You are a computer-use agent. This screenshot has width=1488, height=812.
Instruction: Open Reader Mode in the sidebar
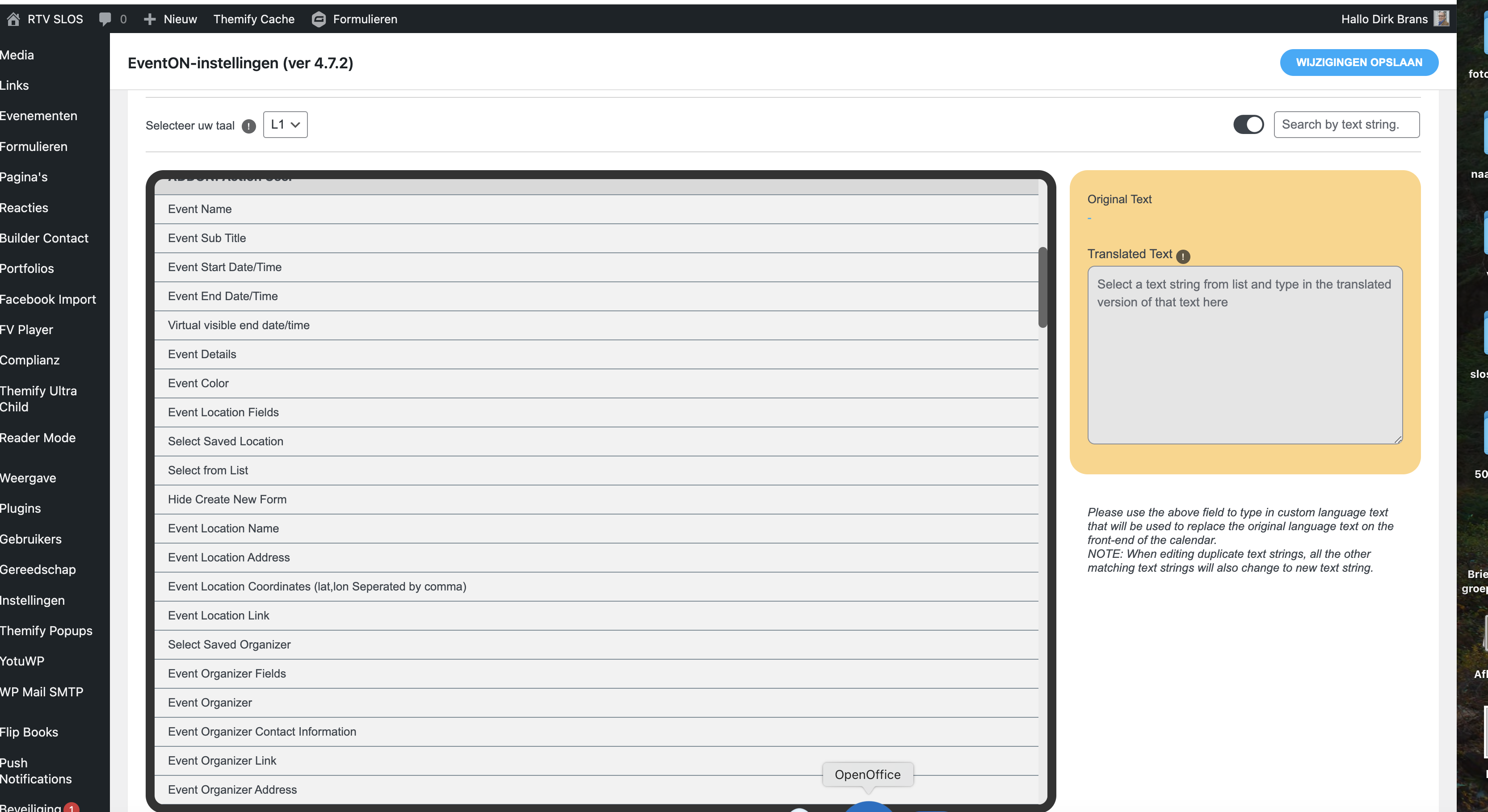pyautogui.click(x=38, y=438)
